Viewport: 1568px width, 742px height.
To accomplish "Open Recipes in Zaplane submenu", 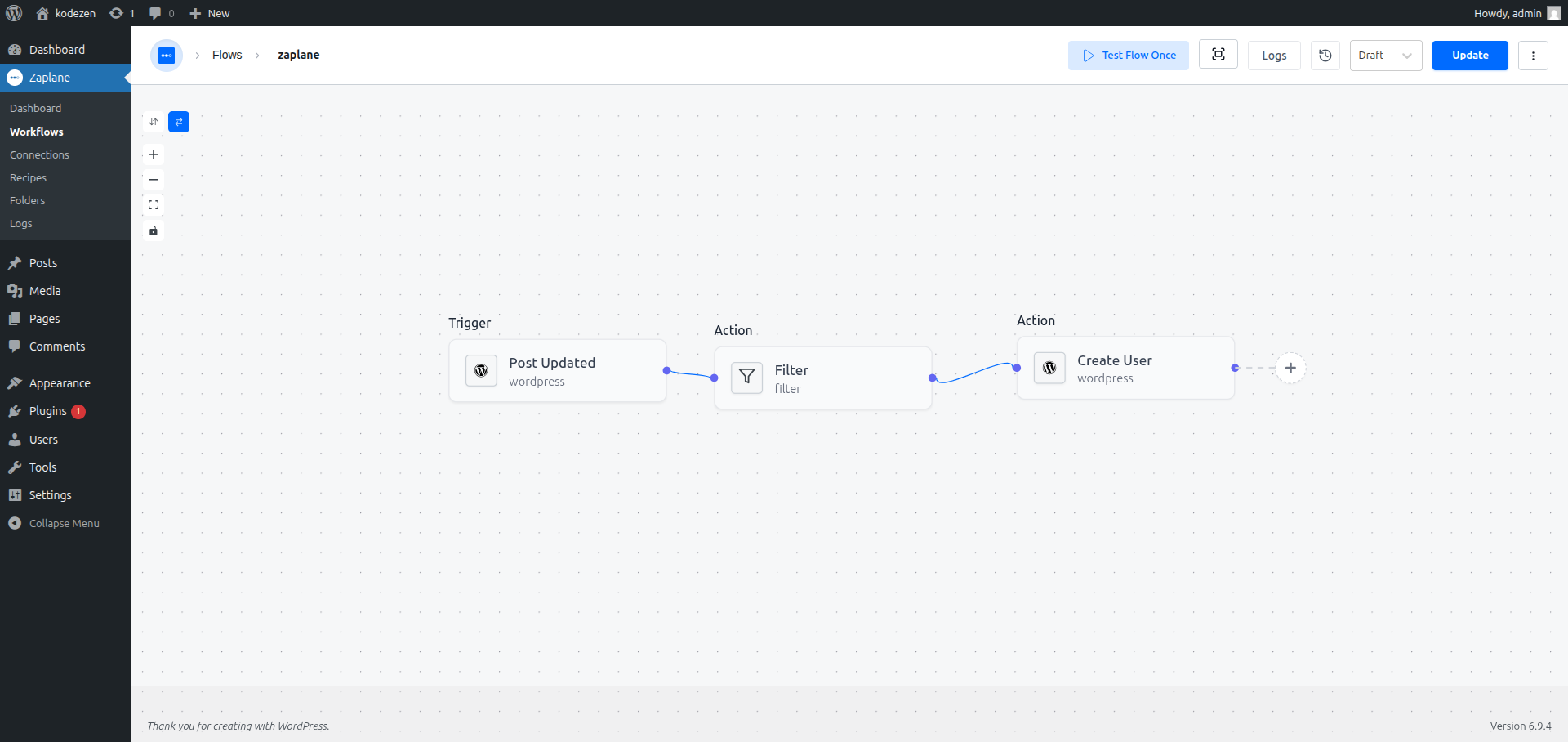I will (x=28, y=177).
